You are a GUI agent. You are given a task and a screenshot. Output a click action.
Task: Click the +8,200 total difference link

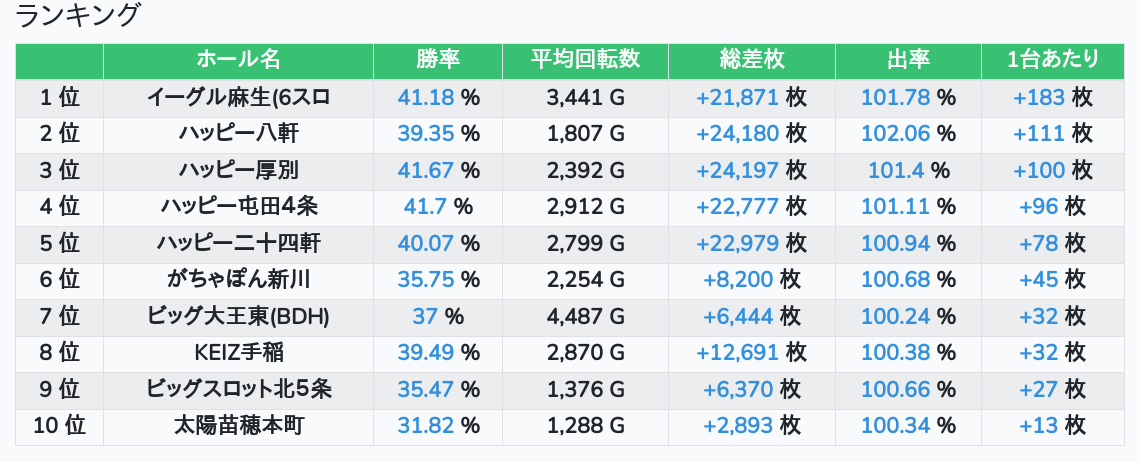tap(739, 280)
